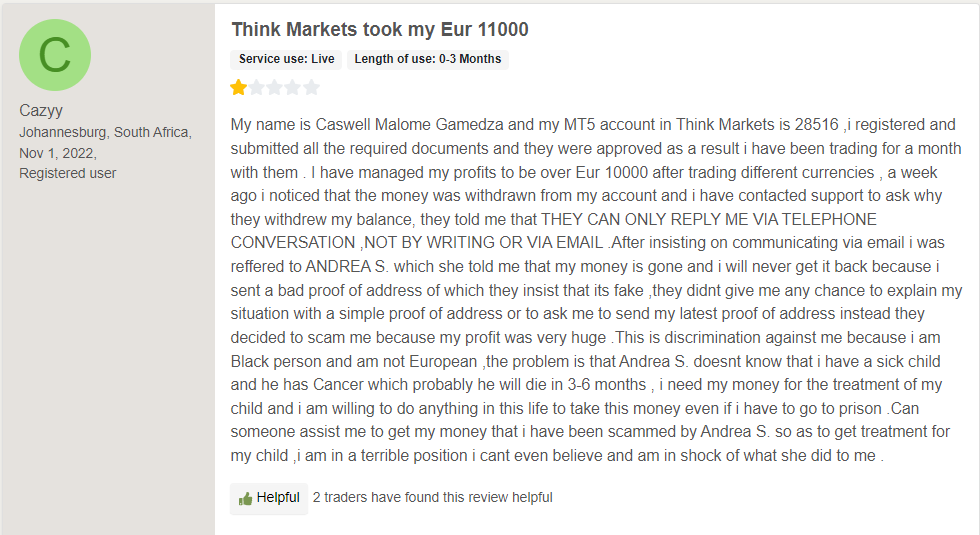Click the first gold rating star
Screen dimensions: 980x535
[238, 88]
